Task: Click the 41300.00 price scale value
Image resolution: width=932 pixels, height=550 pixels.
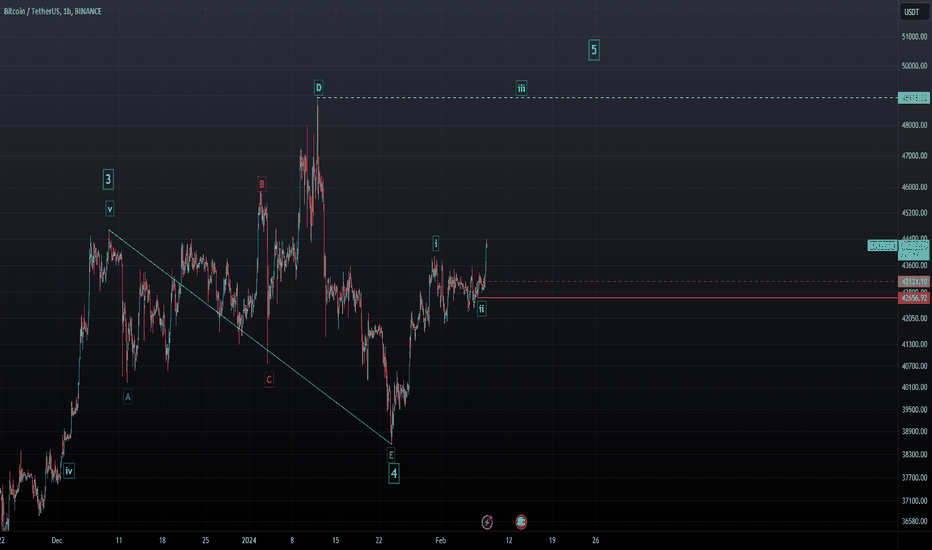Action: (914, 344)
